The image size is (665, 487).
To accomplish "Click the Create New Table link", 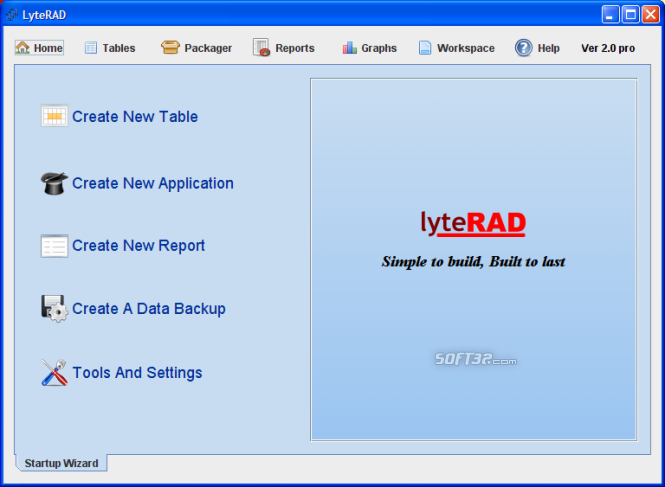I will [135, 117].
